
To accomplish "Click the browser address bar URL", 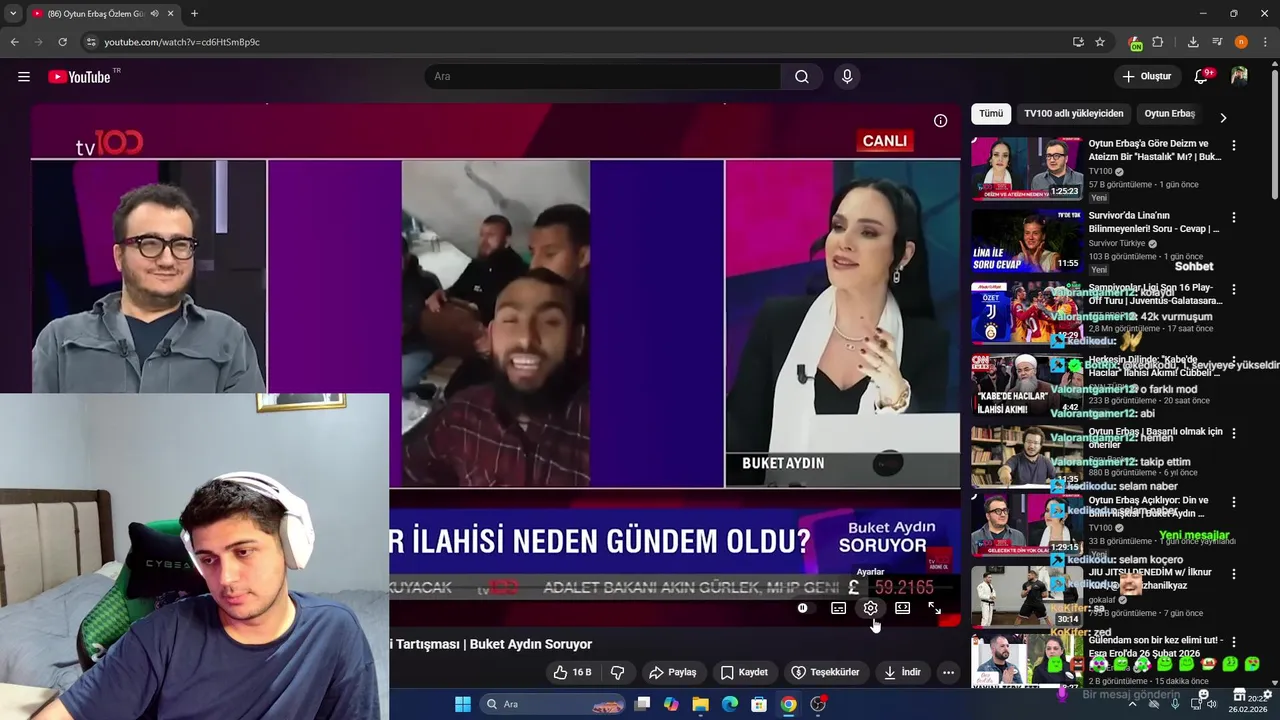I will pos(182,42).
